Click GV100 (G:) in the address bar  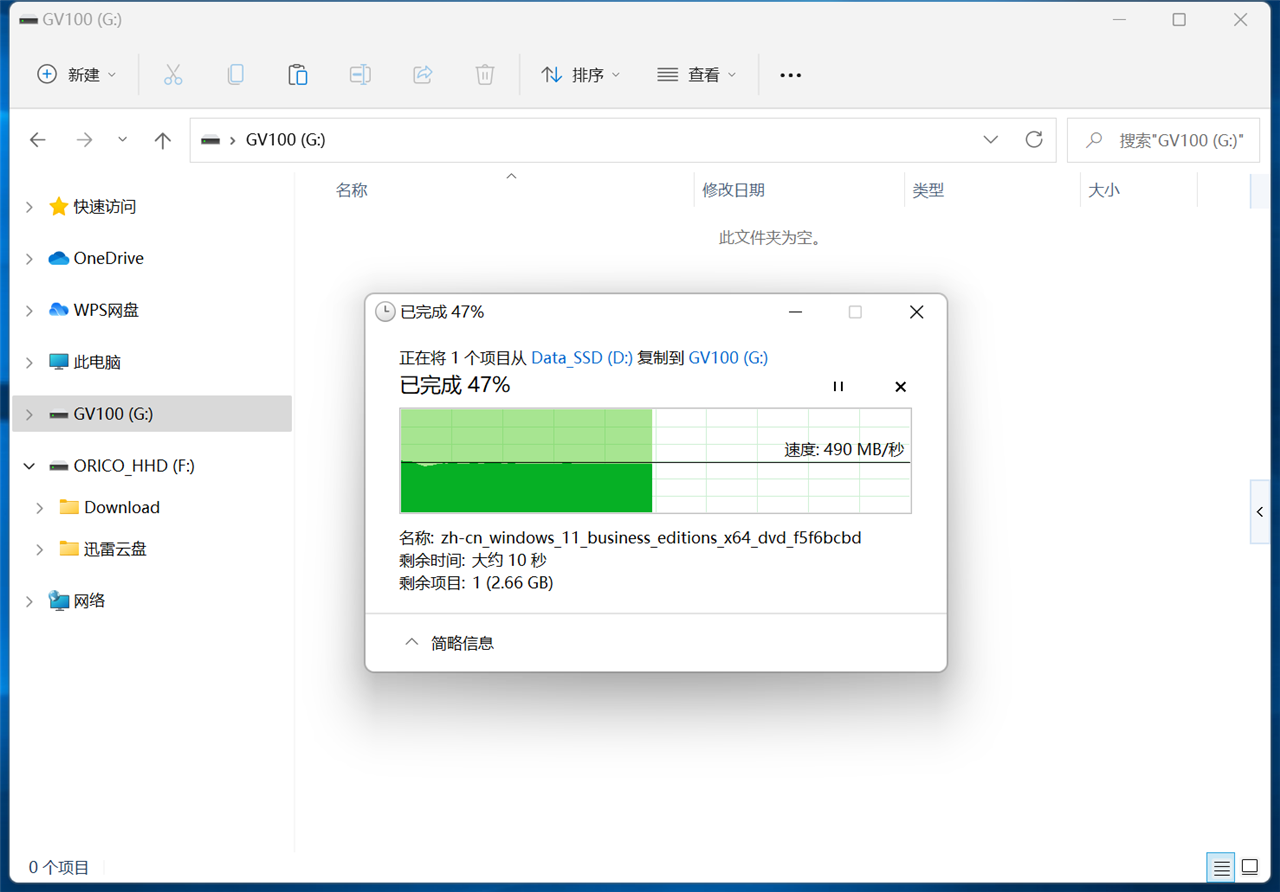click(285, 140)
